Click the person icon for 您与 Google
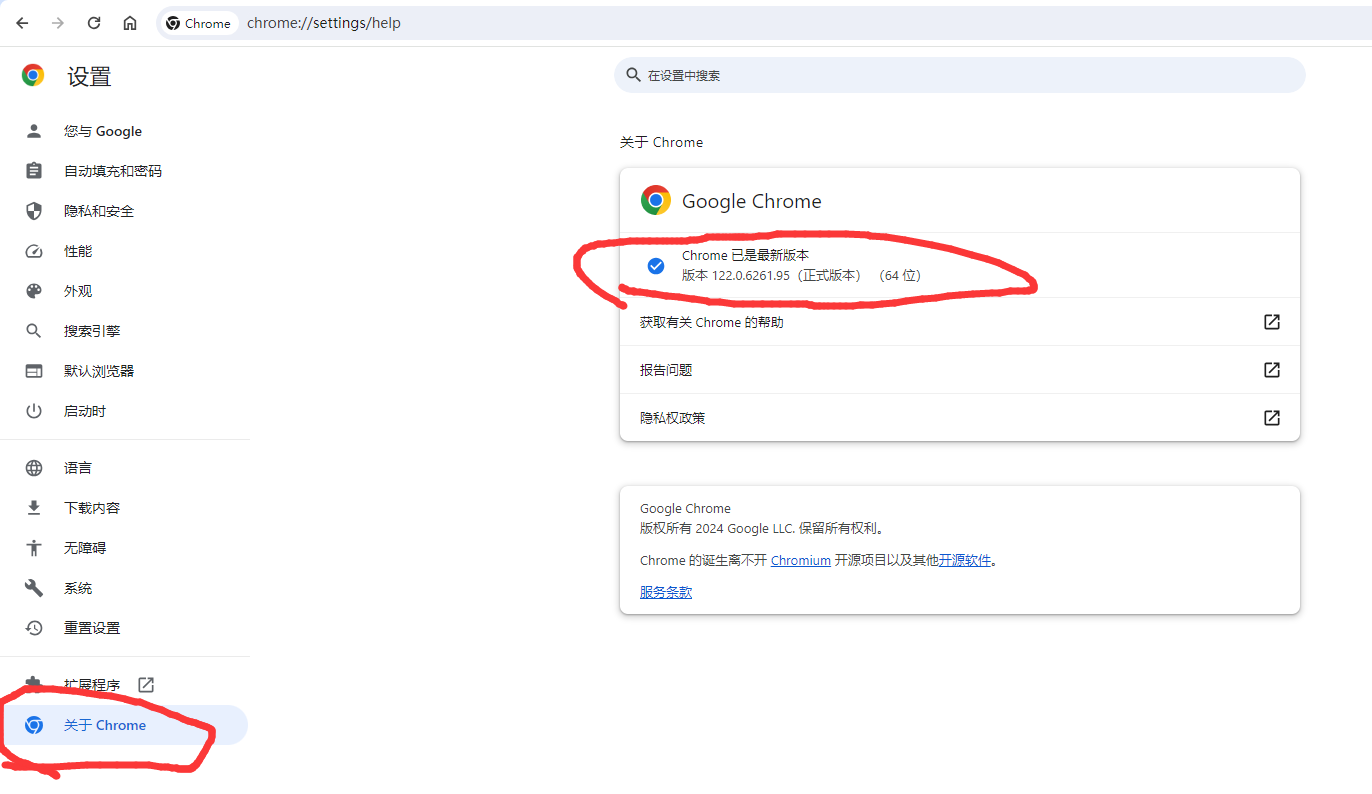Screen dimensions: 1372x794 (x=34, y=131)
